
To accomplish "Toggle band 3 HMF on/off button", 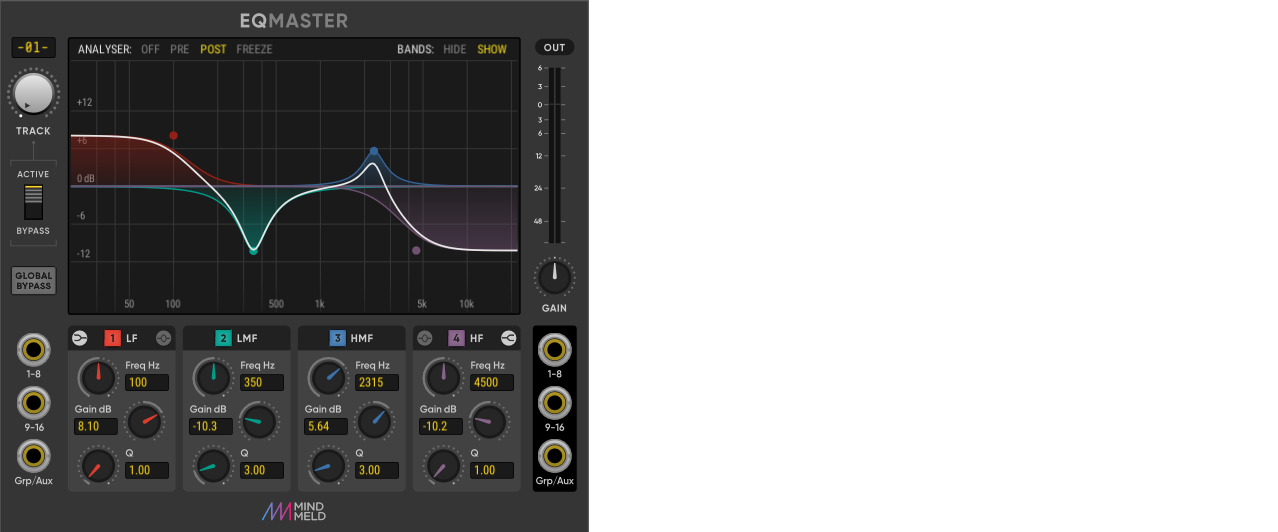I will tap(338, 338).
